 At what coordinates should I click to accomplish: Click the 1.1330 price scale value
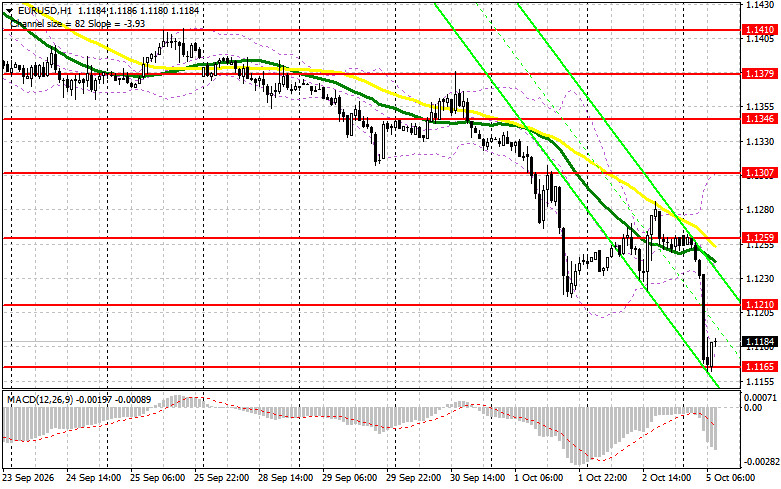tap(760, 142)
